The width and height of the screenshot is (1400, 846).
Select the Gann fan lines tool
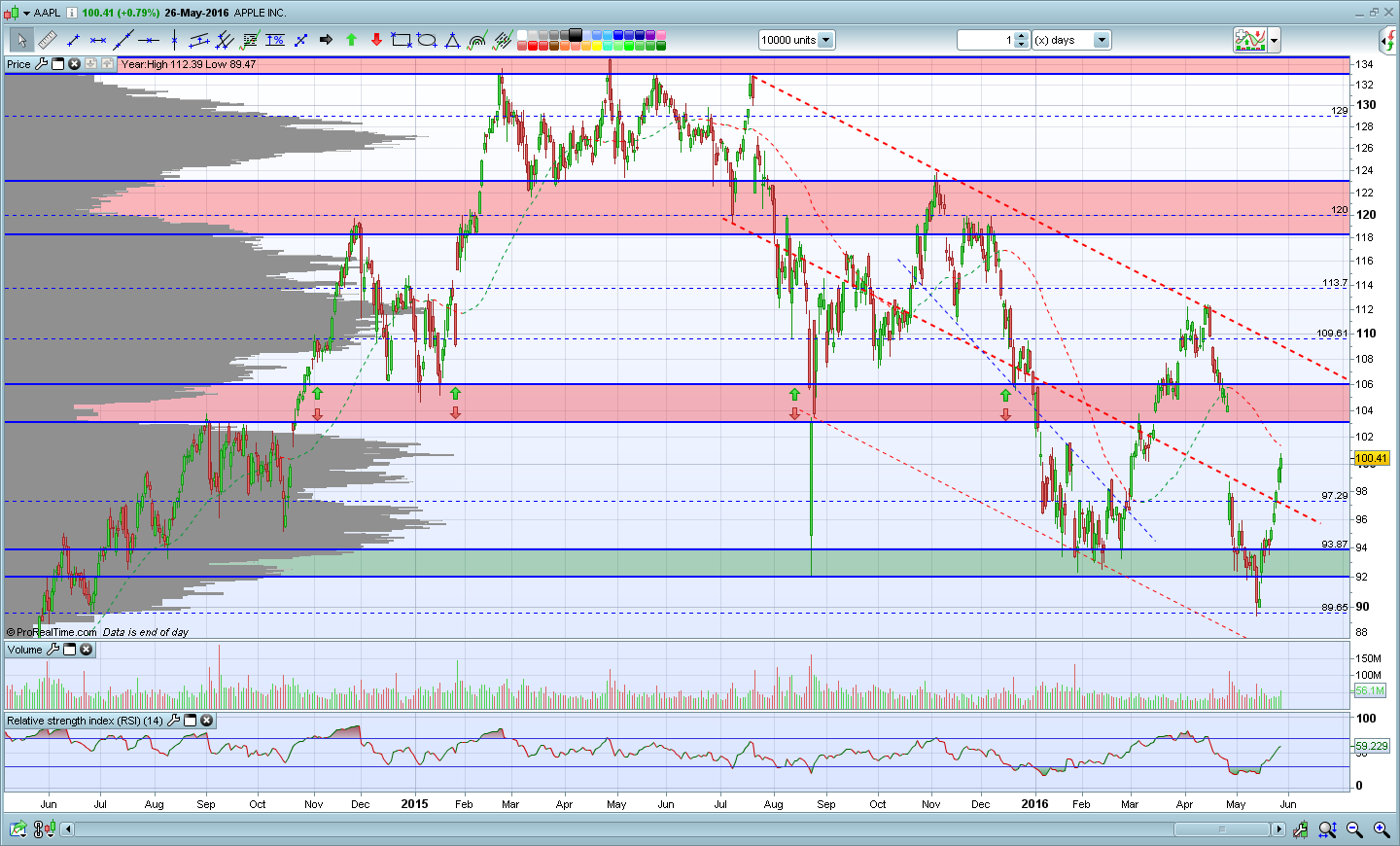pyautogui.click(x=503, y=40)
